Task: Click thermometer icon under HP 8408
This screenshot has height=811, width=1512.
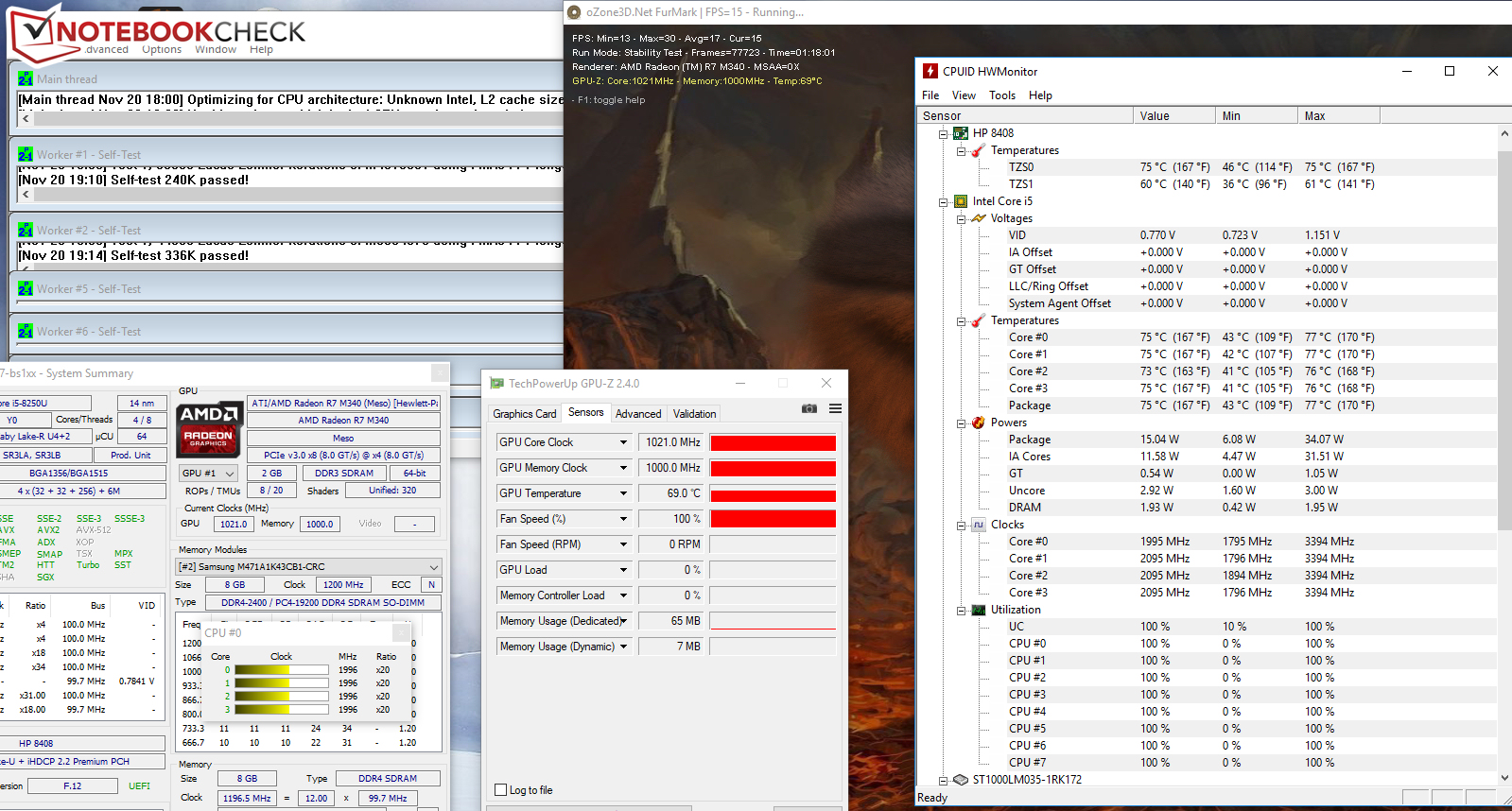Action: pyautogui.click(x=978, y=150)
